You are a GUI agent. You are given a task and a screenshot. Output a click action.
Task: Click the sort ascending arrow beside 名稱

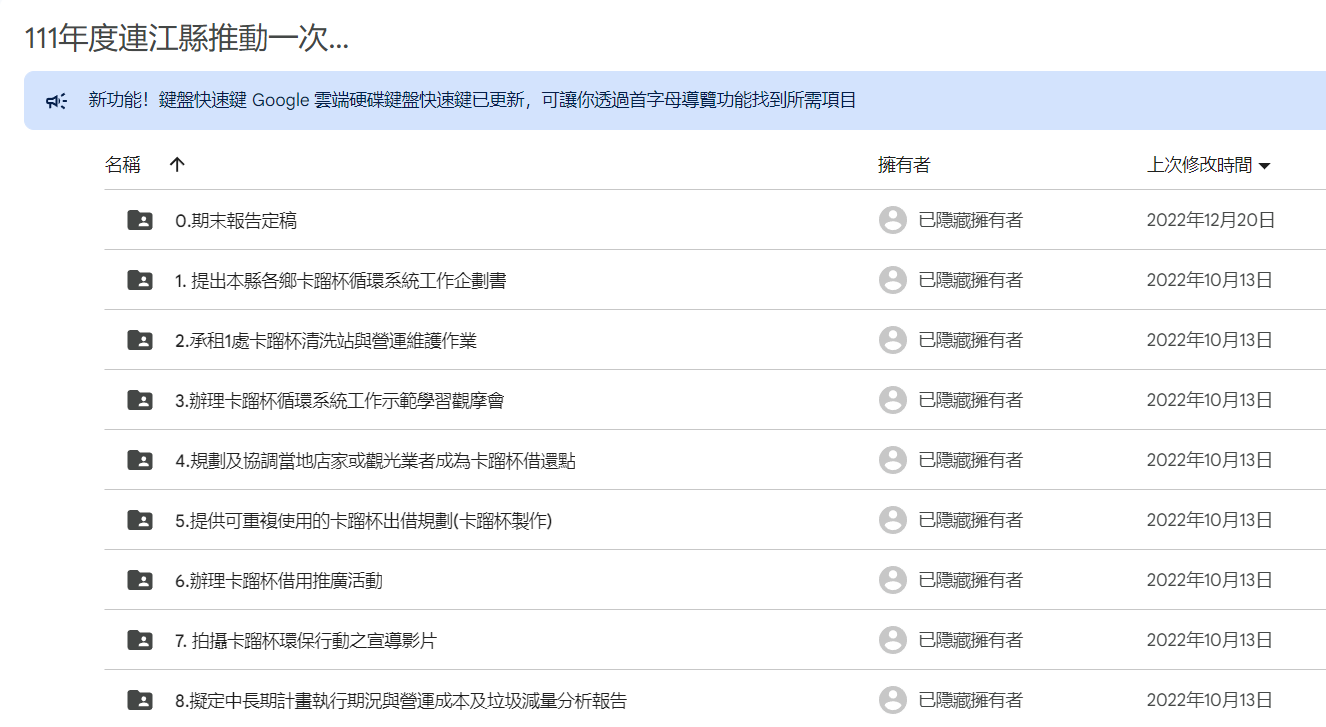coord(177,165)
